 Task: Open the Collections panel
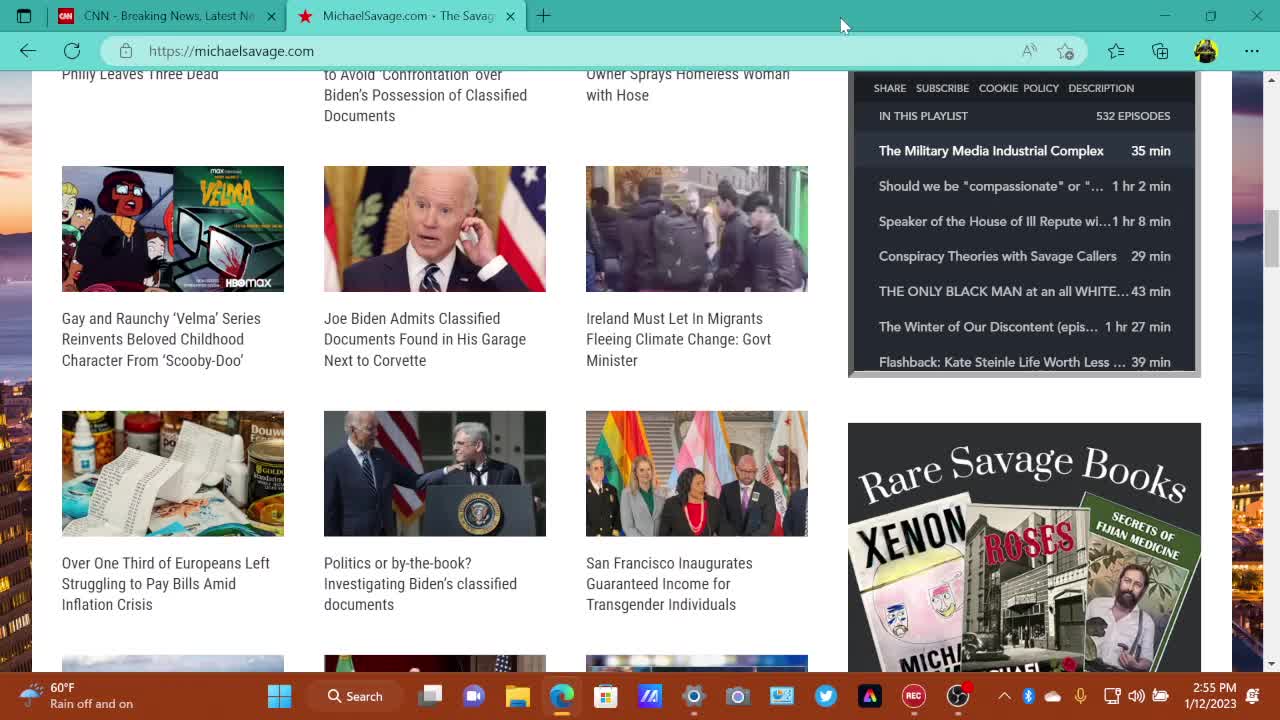(1160, 51)
